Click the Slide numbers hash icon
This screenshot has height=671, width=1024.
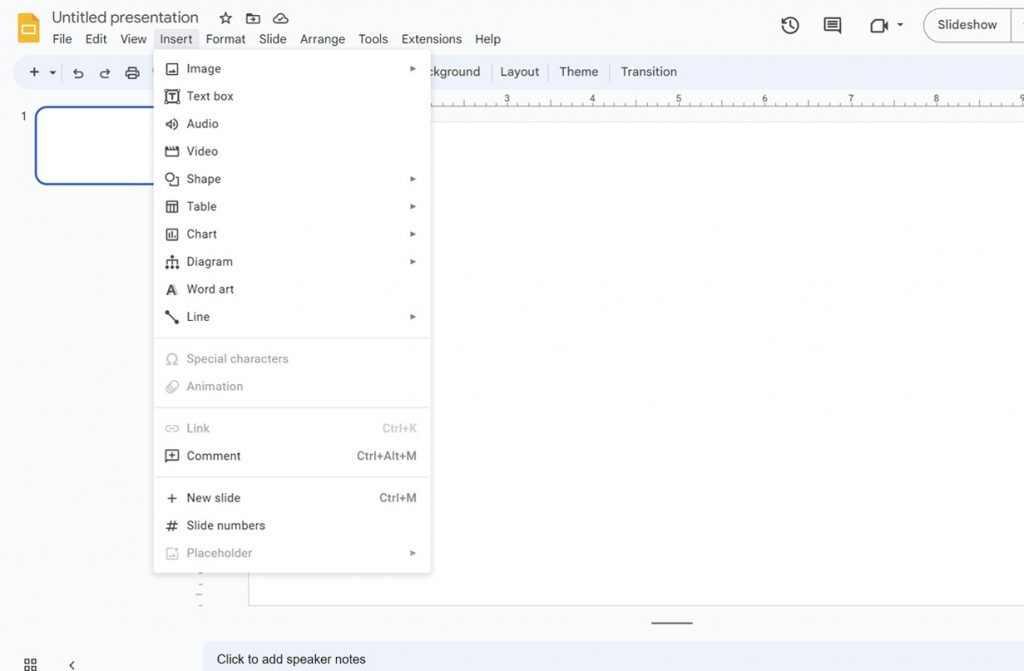coord(172,525)
